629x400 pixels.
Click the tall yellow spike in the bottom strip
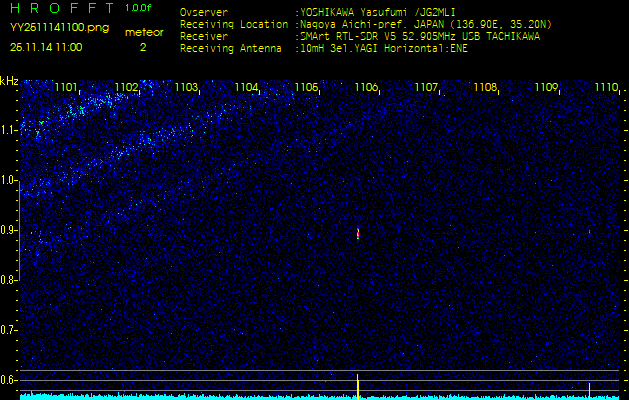click(358, 384)
